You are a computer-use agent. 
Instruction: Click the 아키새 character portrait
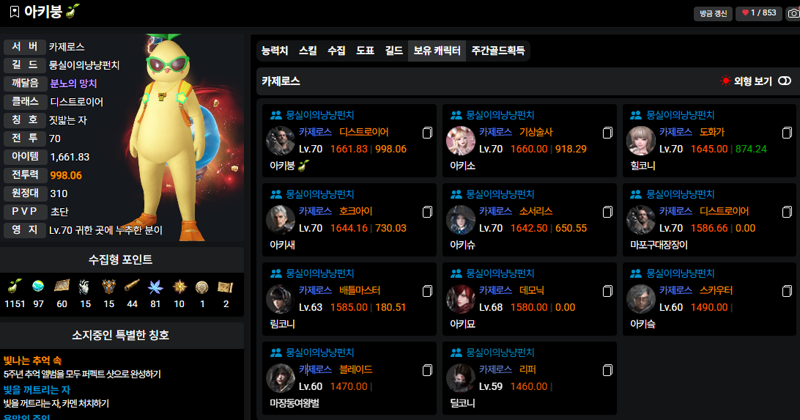click(280, 219)
